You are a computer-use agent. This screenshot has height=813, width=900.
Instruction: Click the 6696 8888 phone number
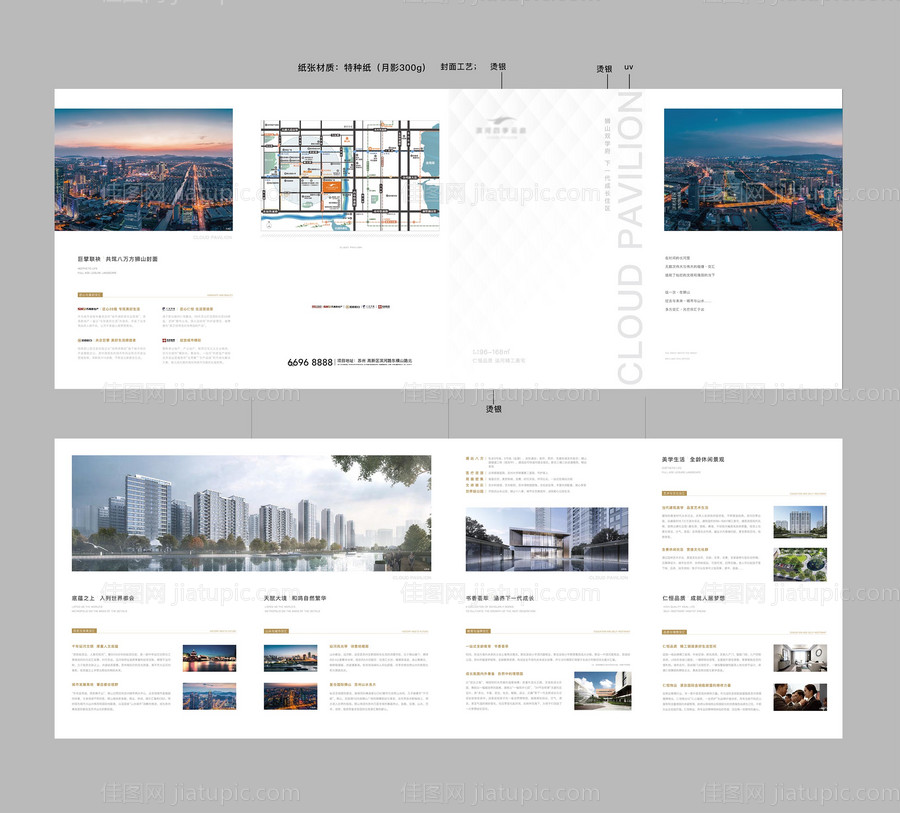pos(309,362)
